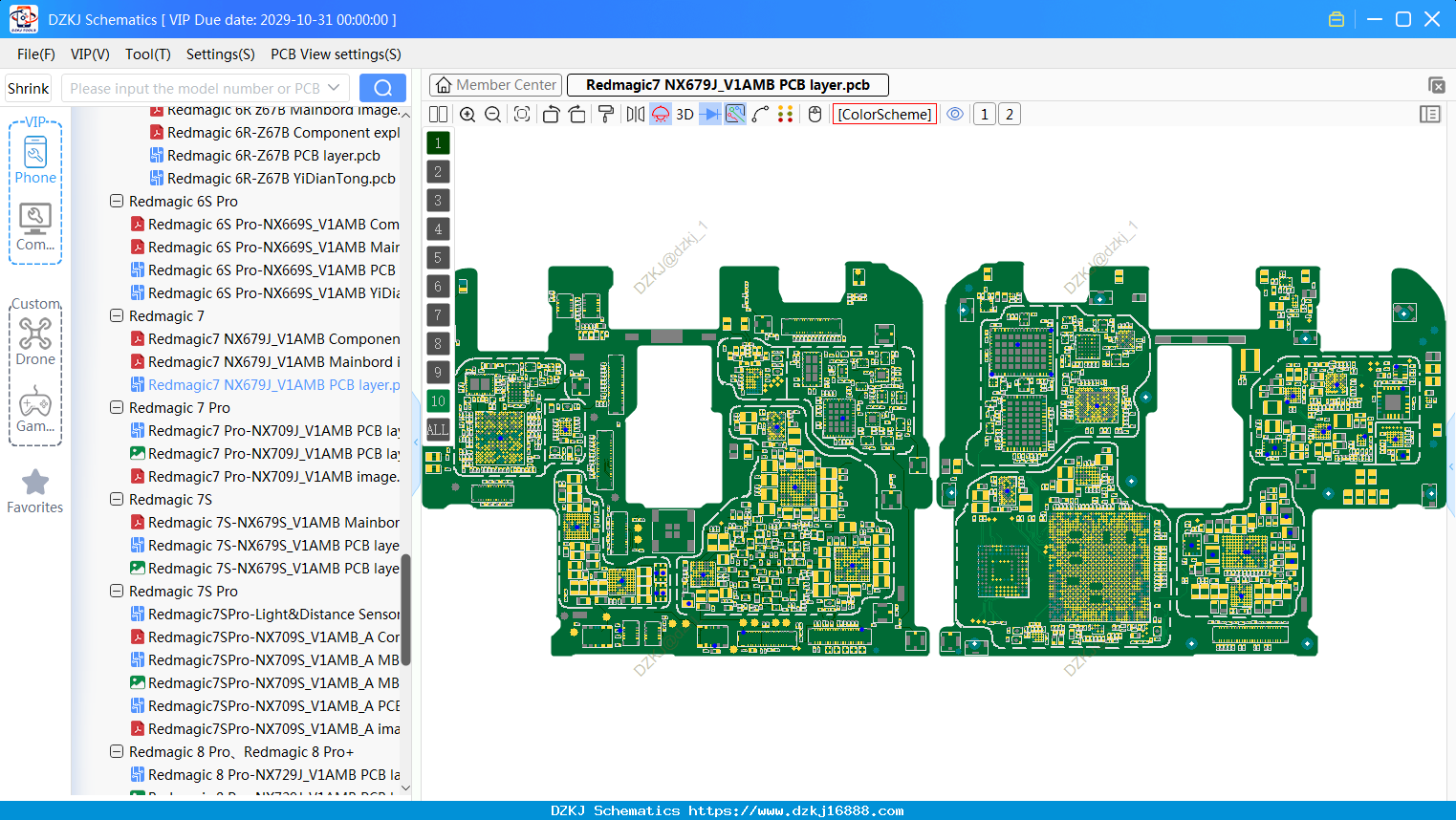Open the 3D view
The image size is (1456, 820).
[685, 114]
